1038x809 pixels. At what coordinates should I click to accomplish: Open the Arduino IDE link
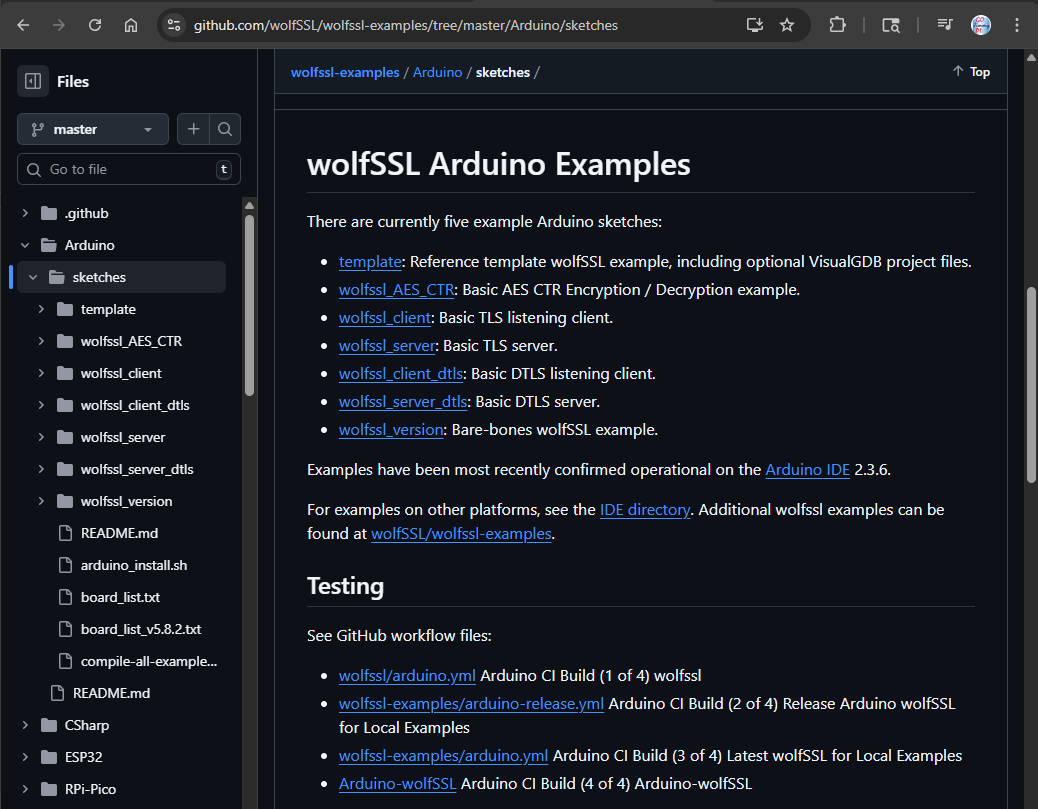[808, 469]
